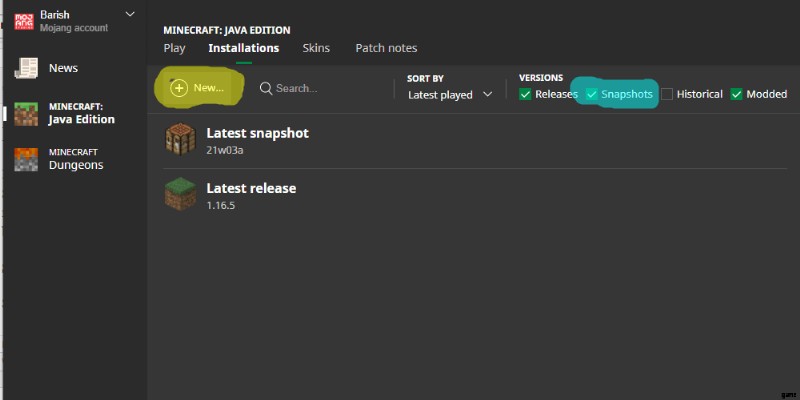Screen dimensions: 800x400
Task: Select the Latest release 1.16.5 installation
Action: click(x=251, y=196)
